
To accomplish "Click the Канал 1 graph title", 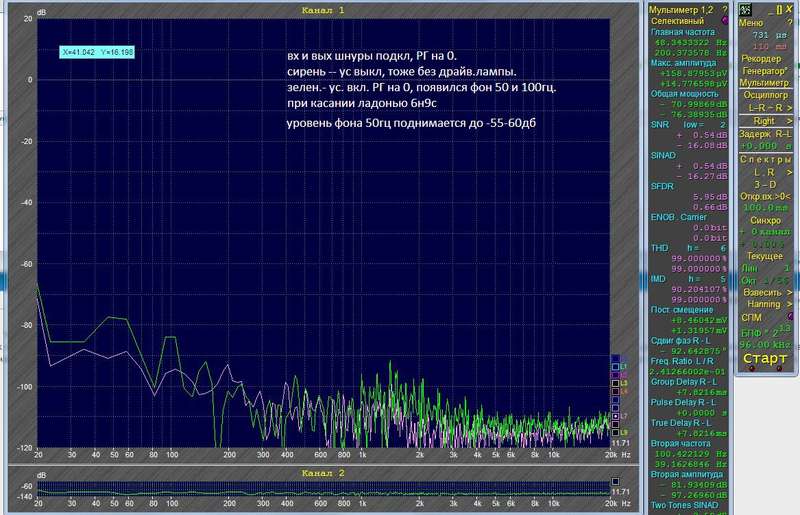I will tap(322, 10).
